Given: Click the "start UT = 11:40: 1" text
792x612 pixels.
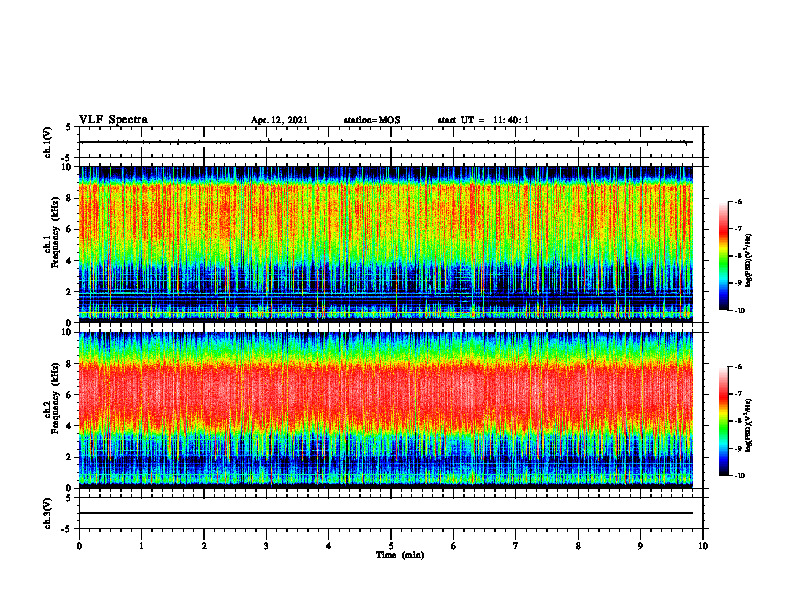Looking at the screenshot, I should [x=483, y=120].
